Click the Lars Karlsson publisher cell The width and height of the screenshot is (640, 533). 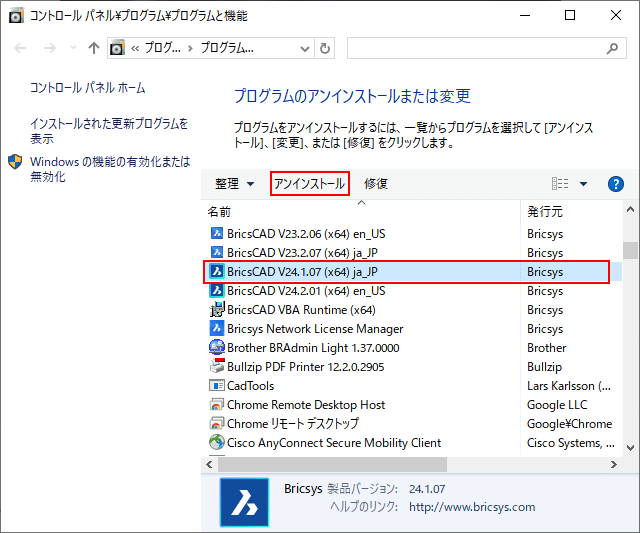point(569,386)
